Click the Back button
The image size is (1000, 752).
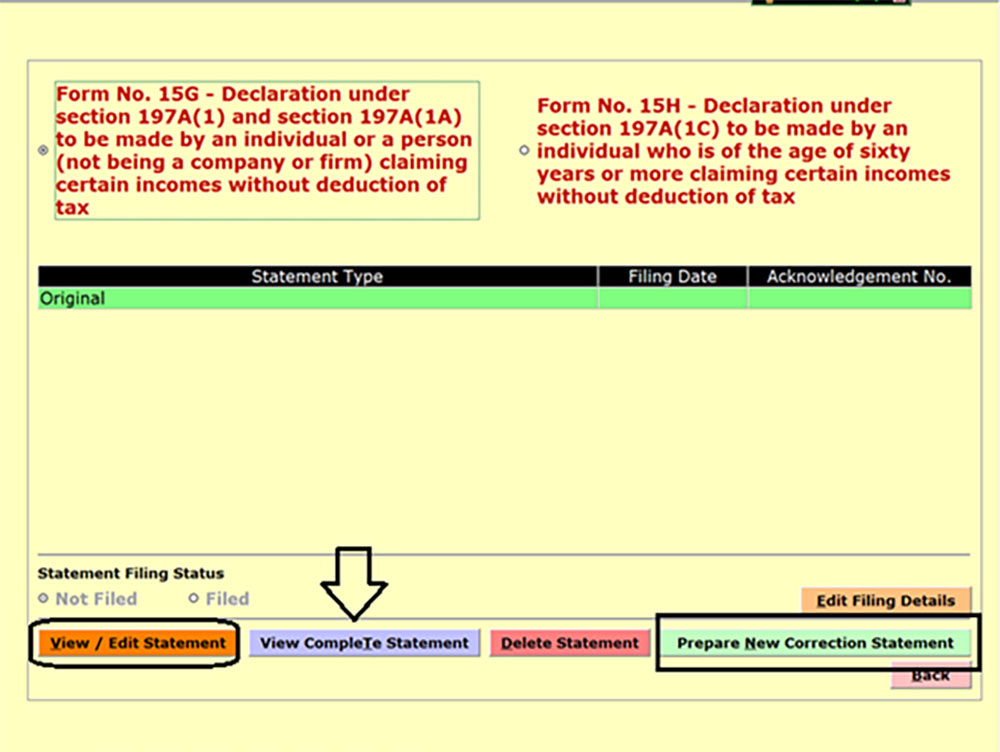930,675
